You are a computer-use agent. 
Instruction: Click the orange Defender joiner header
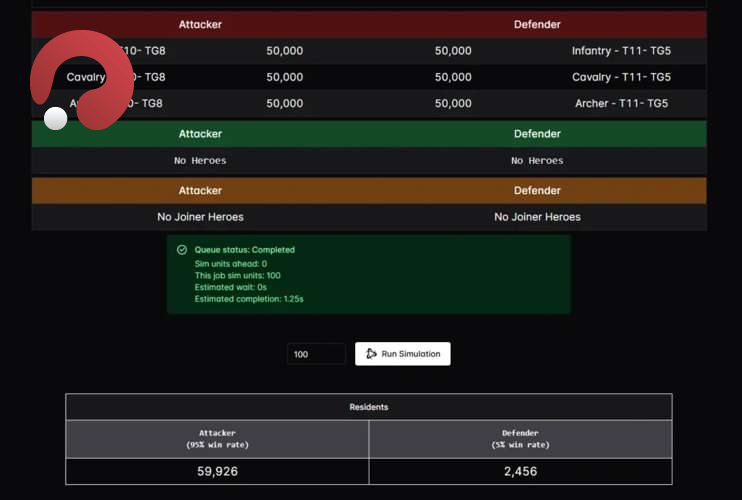537,191
